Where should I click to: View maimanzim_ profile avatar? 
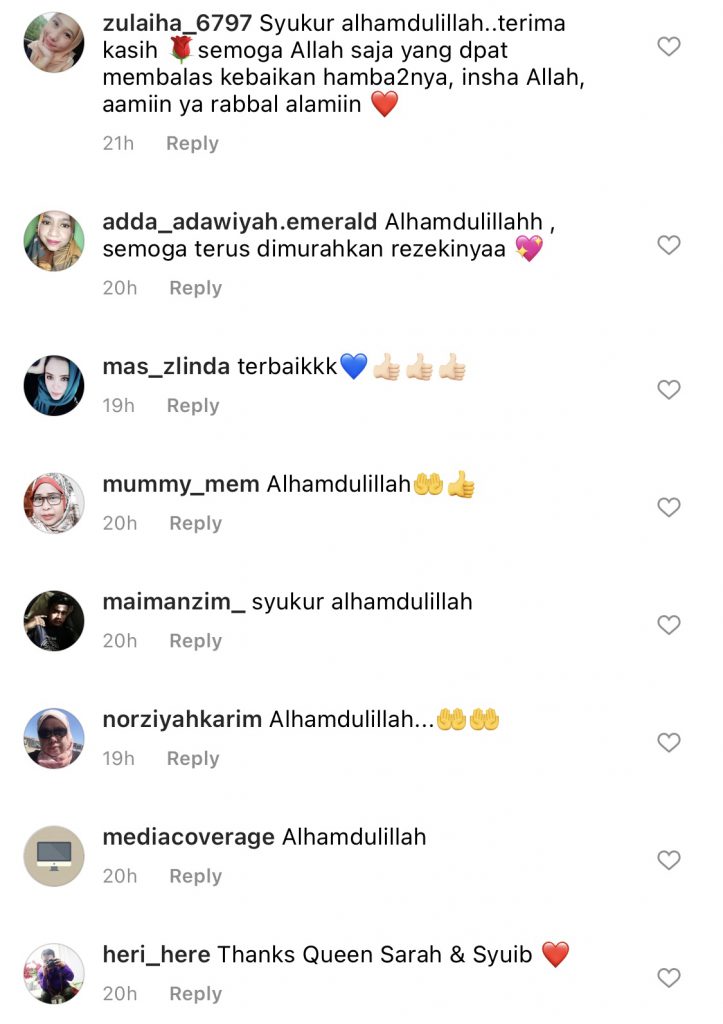coord(54,621)
